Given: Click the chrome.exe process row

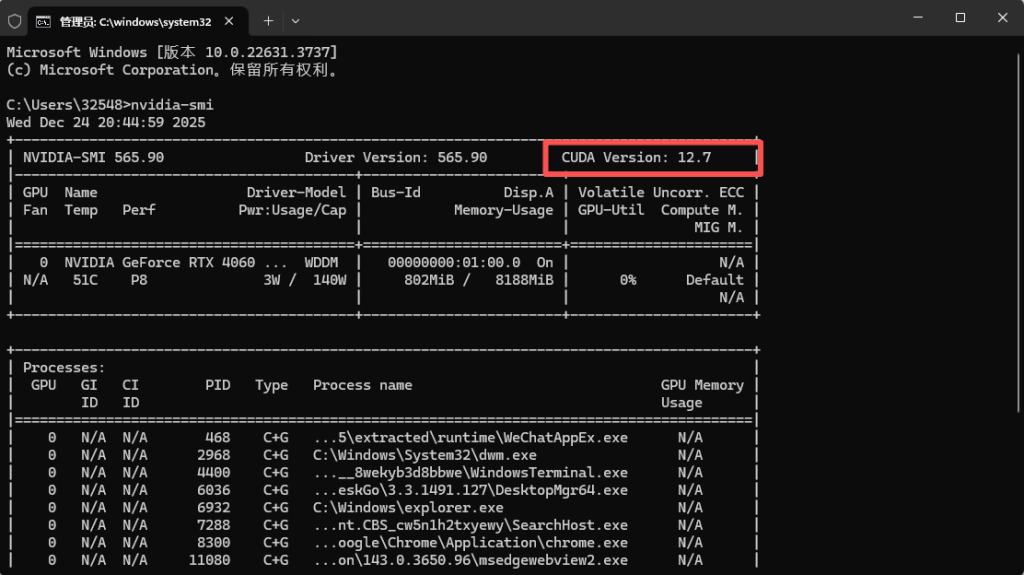Looking at the screenshot, I should (470, 543).
